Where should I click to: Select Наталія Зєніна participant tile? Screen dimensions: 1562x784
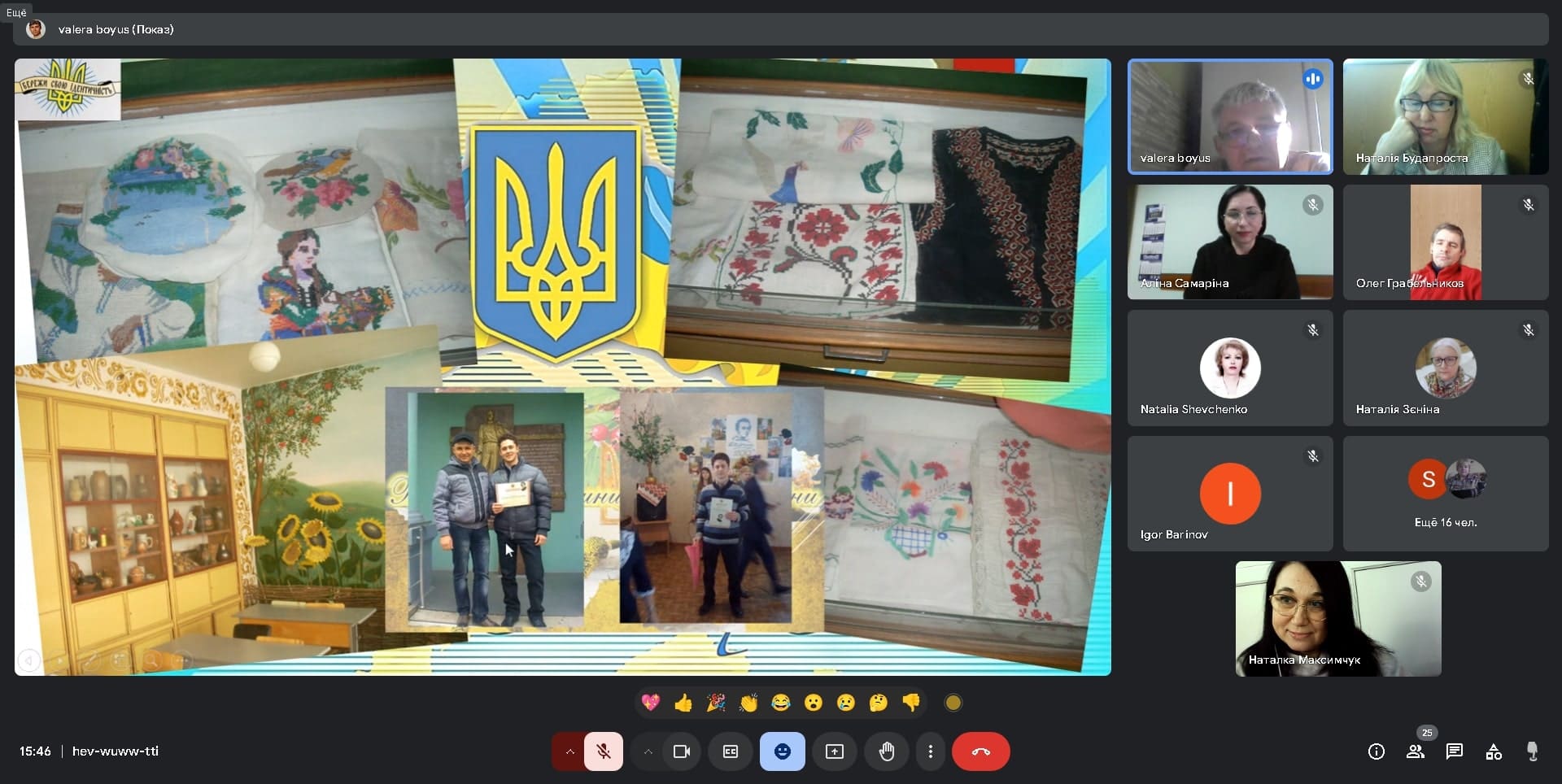(1446, 368)
